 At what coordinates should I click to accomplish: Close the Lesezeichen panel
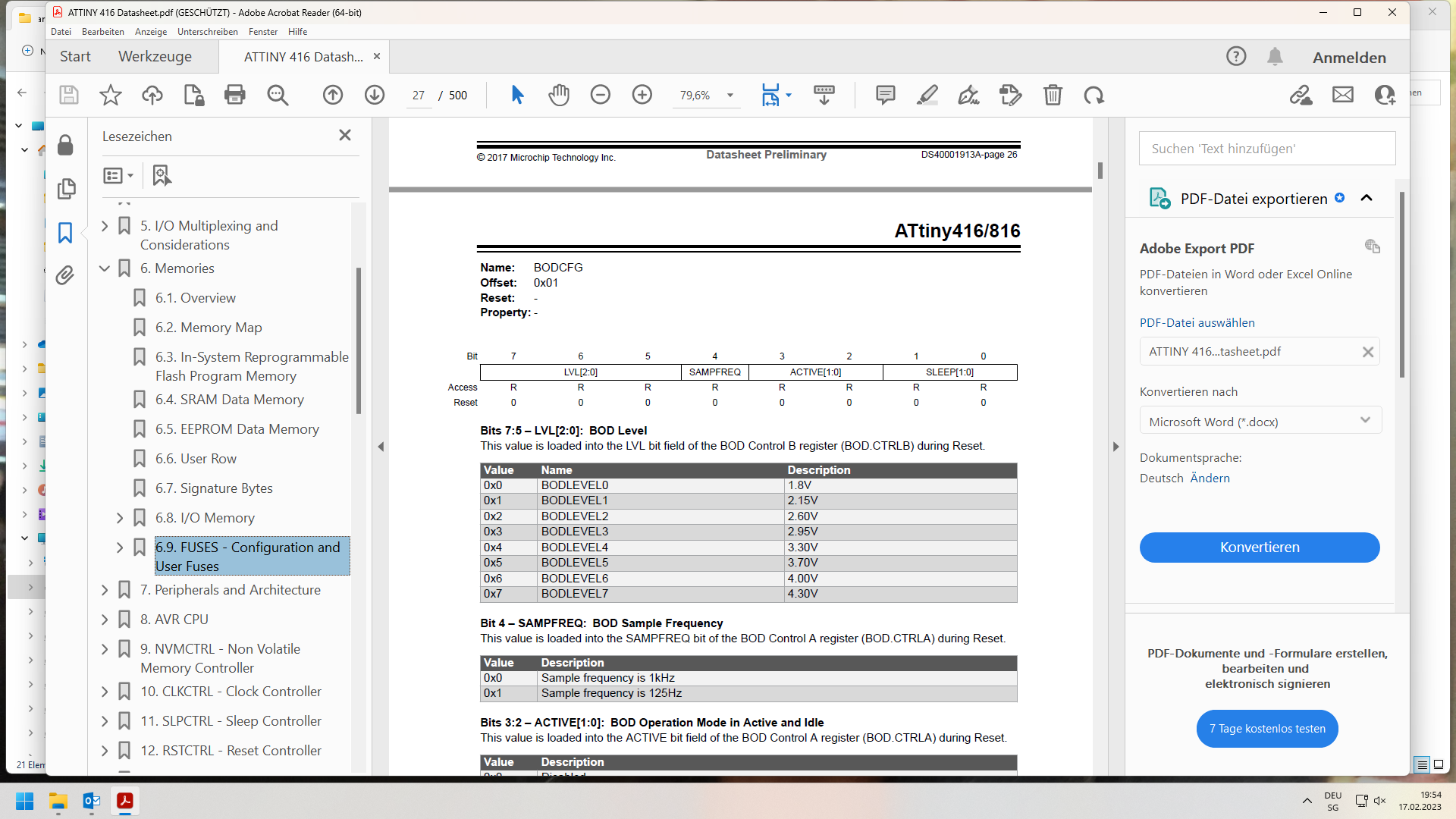tap(345, 135)
